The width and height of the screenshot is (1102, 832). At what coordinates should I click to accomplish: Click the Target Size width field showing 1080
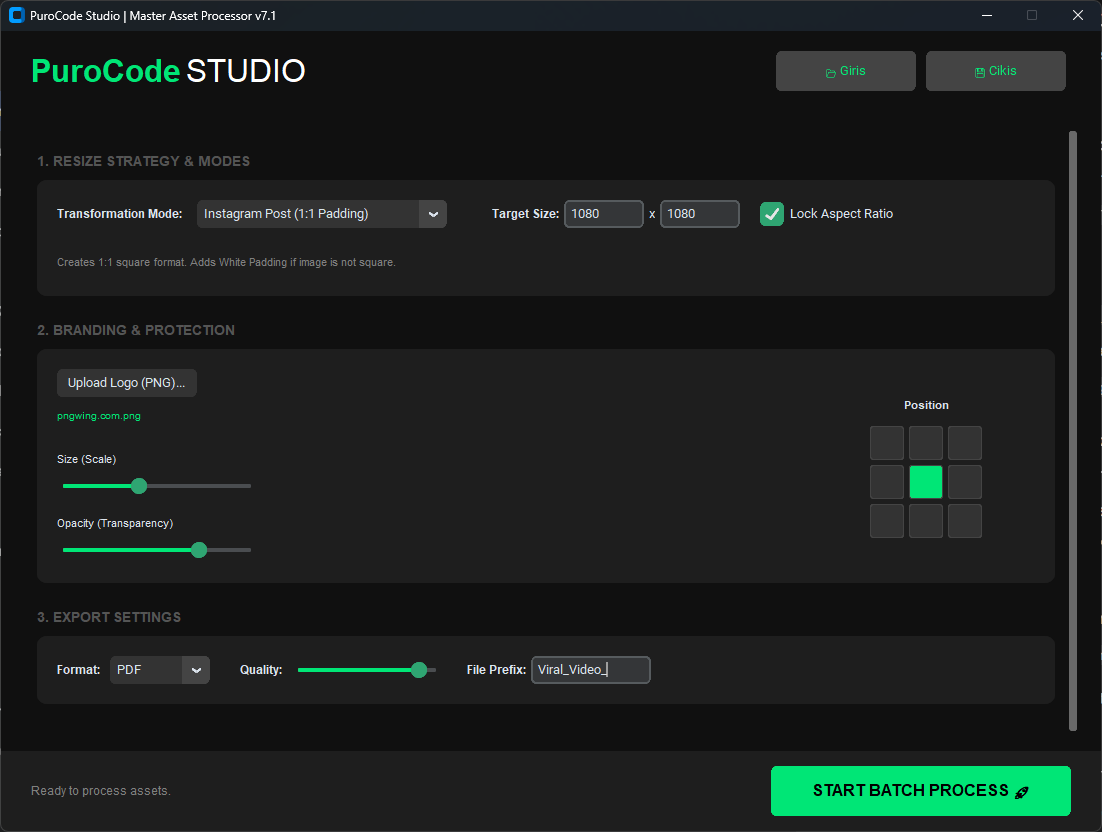click(x=603, y=213)
